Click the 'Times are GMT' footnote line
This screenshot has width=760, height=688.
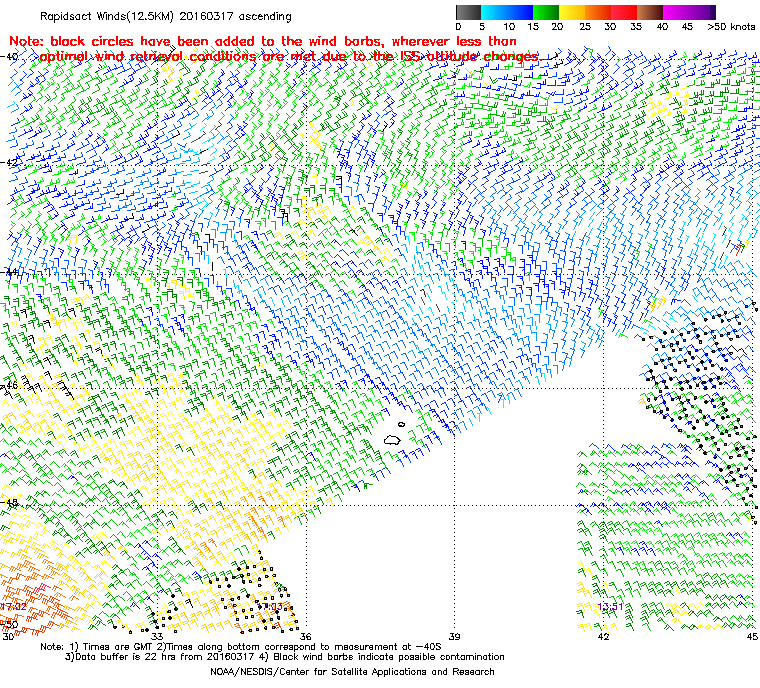coord(241,647)
